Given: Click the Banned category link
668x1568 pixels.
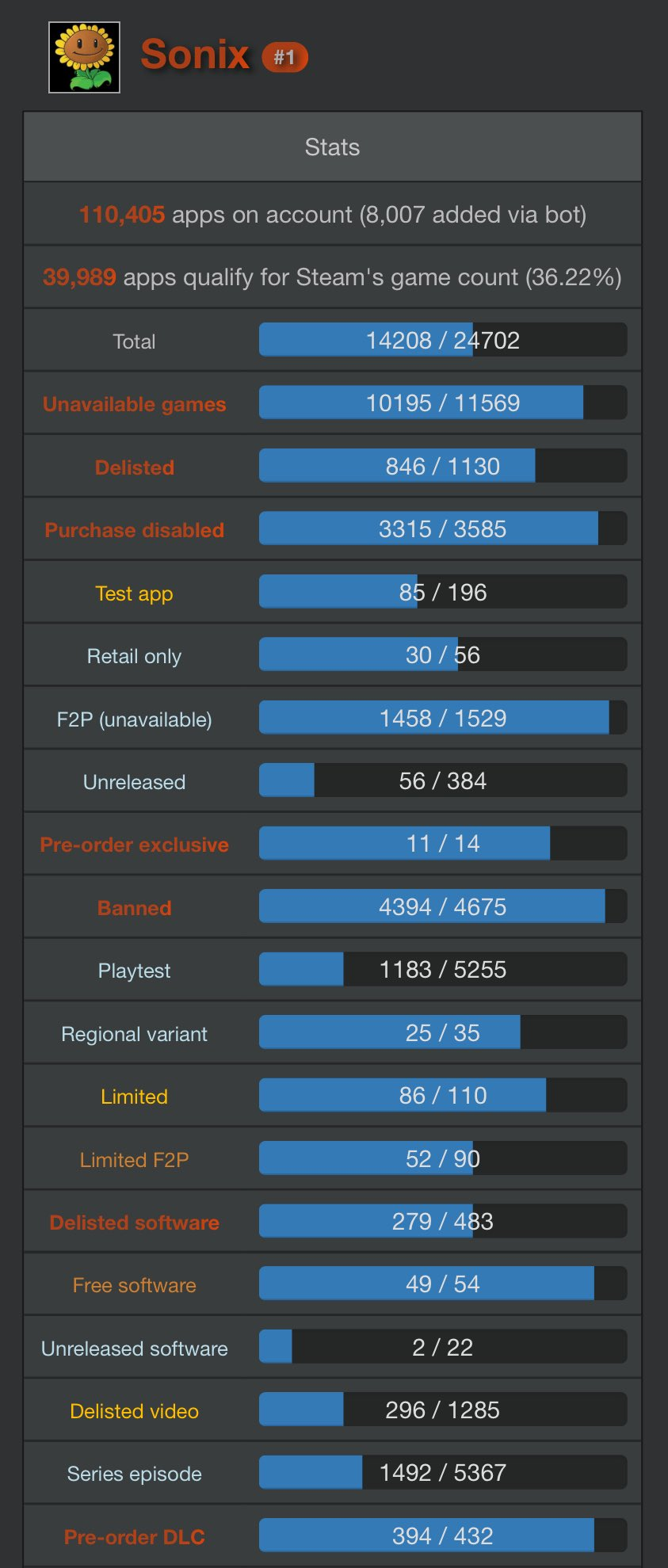Looking at the screenshot, I should [x=134, y=908].
